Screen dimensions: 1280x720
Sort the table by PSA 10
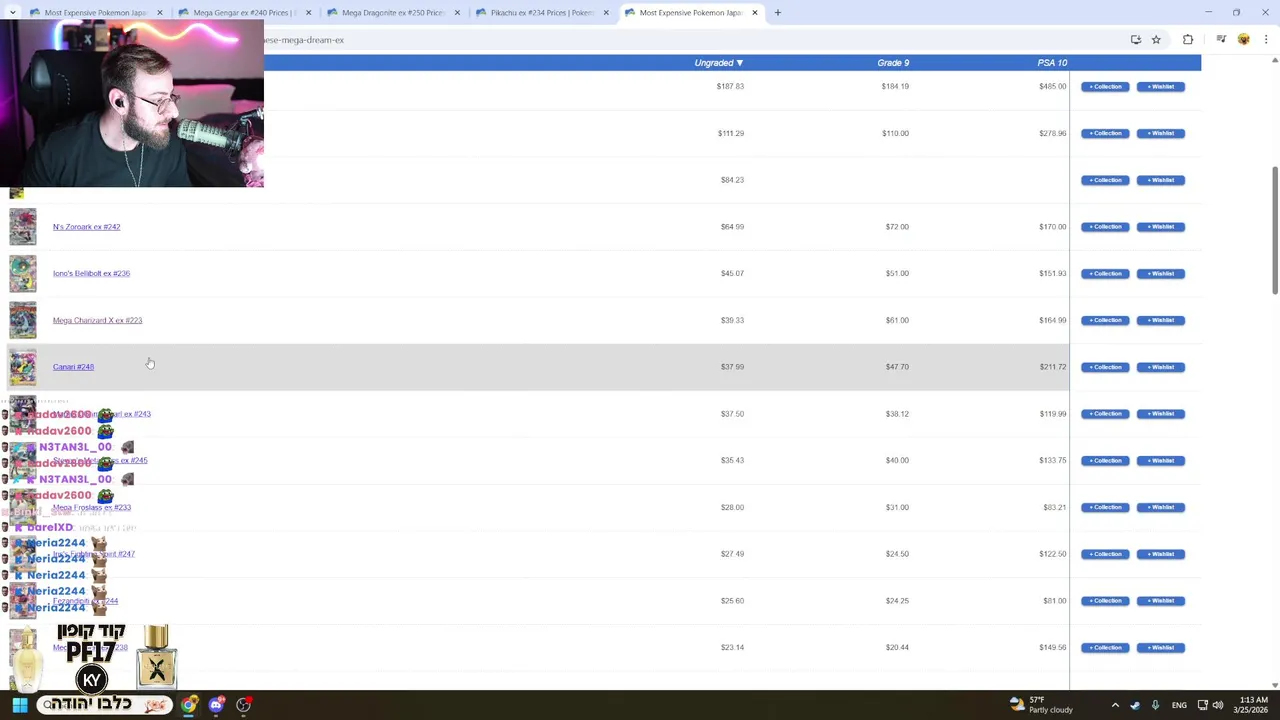1052,63
